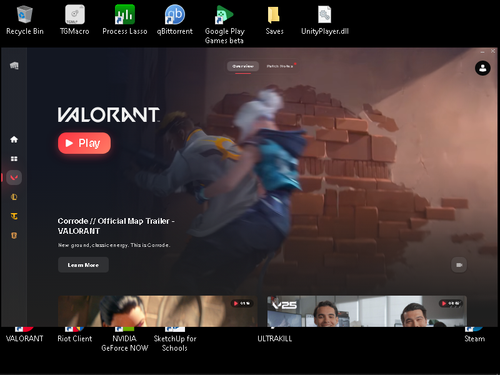Screen dimensions: 500x375
Task: Click the Riot Client desktop shortcut label
Action: pos(75,338)
